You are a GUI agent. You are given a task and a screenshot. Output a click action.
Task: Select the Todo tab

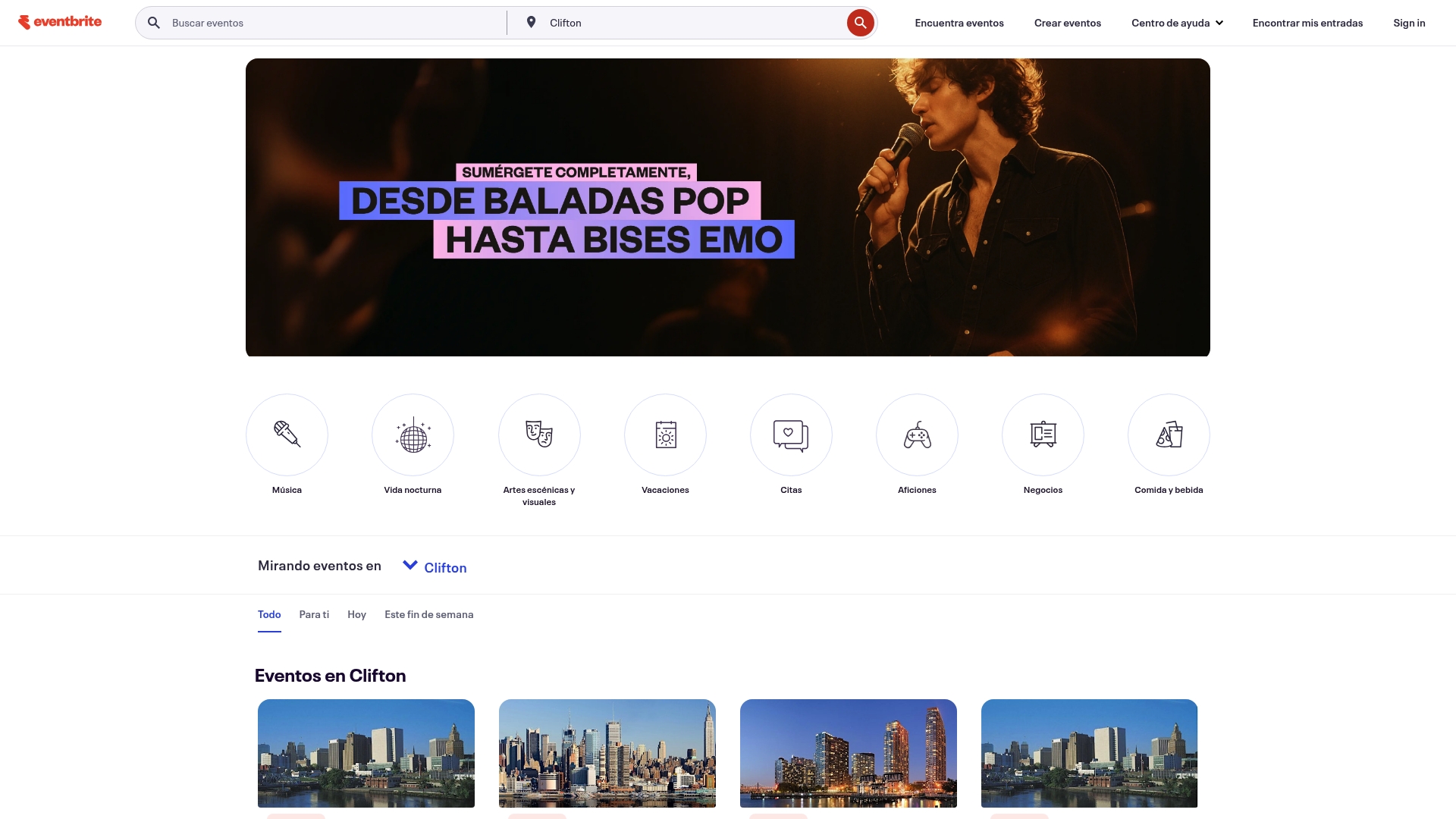(269, 614)
